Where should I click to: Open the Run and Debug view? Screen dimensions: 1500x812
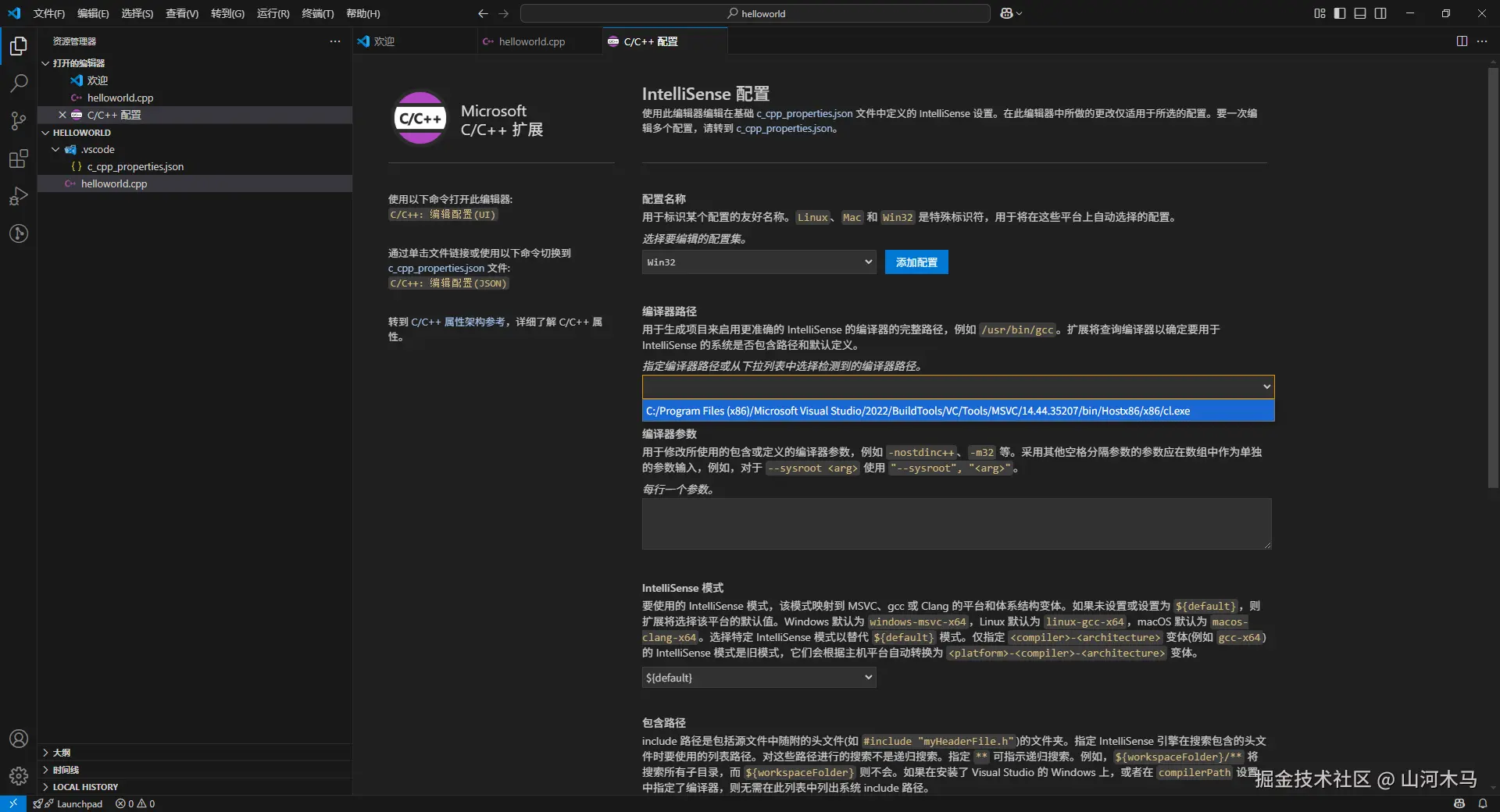(19, 197)
